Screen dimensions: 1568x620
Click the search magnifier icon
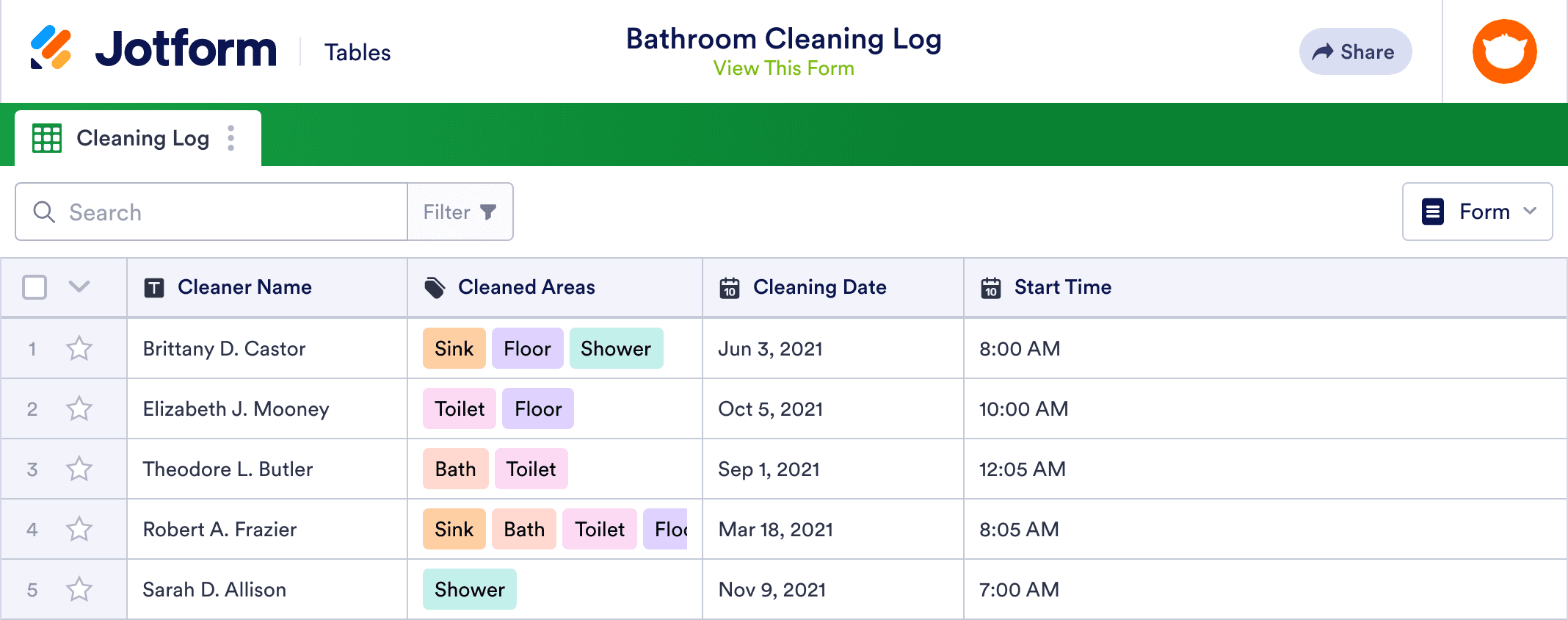(x=44, y=212)
